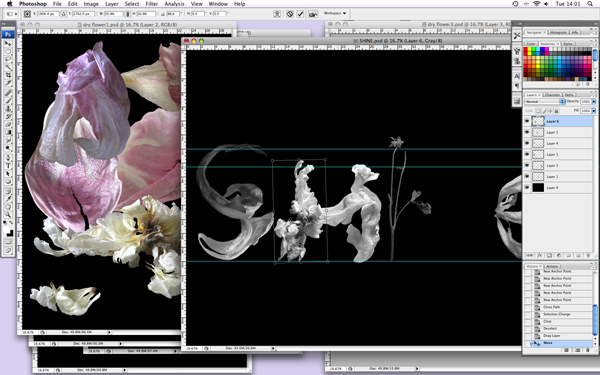Toggle lock transparent pixels
600x375 pixels.
pyautogui.click(x=538, y=111)
